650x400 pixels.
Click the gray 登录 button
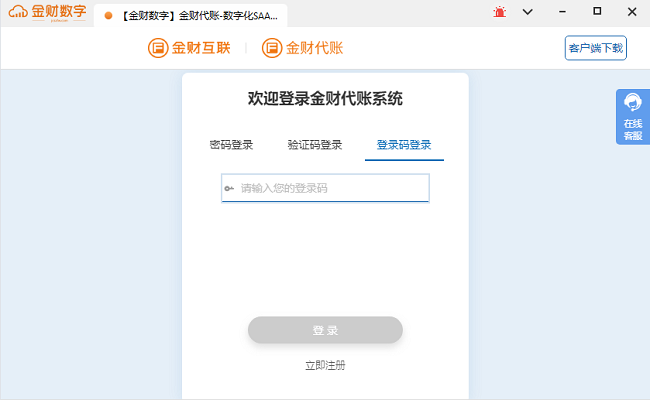(325, 330)
